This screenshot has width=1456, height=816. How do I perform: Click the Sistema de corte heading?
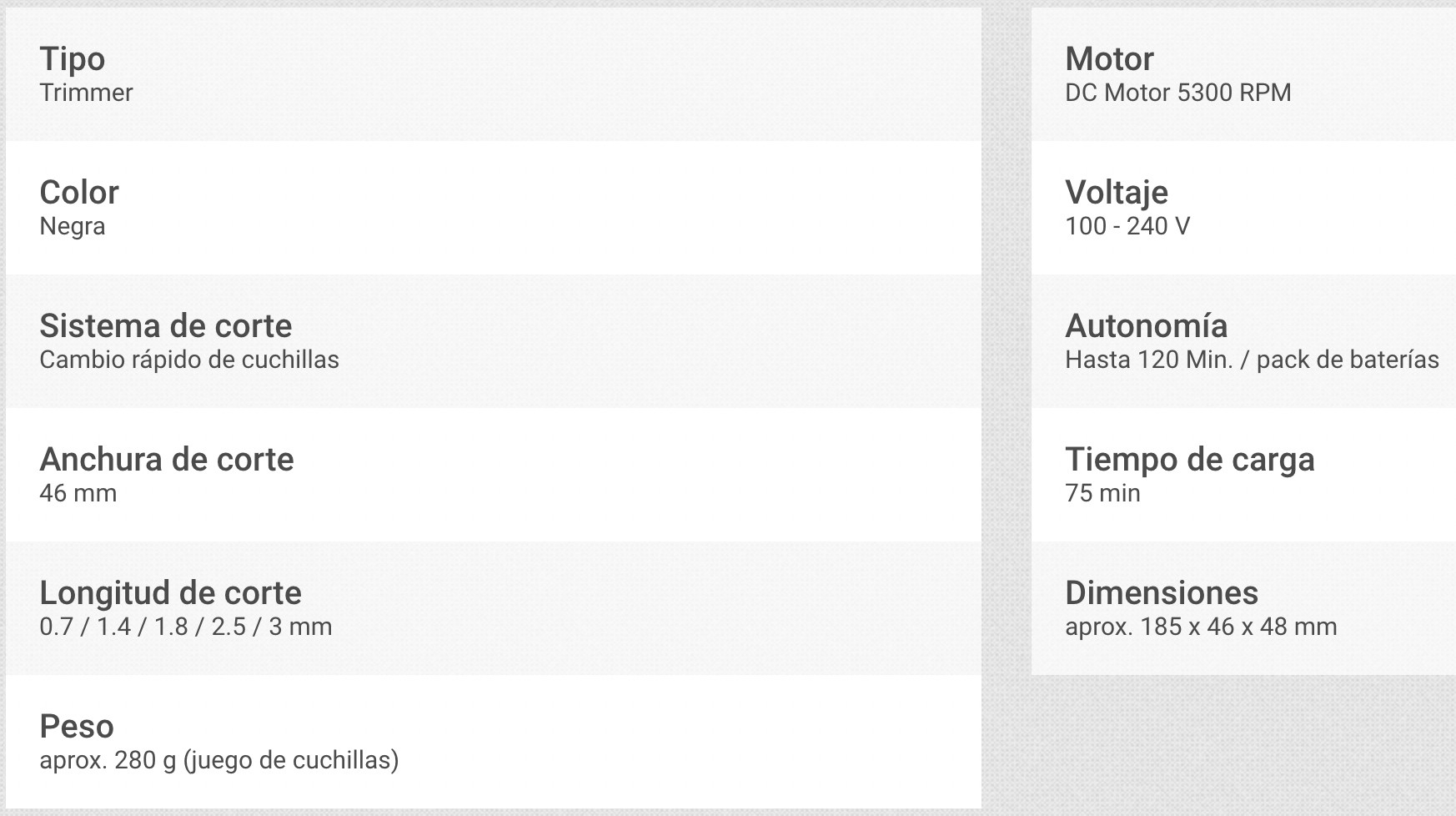point(166,326)
